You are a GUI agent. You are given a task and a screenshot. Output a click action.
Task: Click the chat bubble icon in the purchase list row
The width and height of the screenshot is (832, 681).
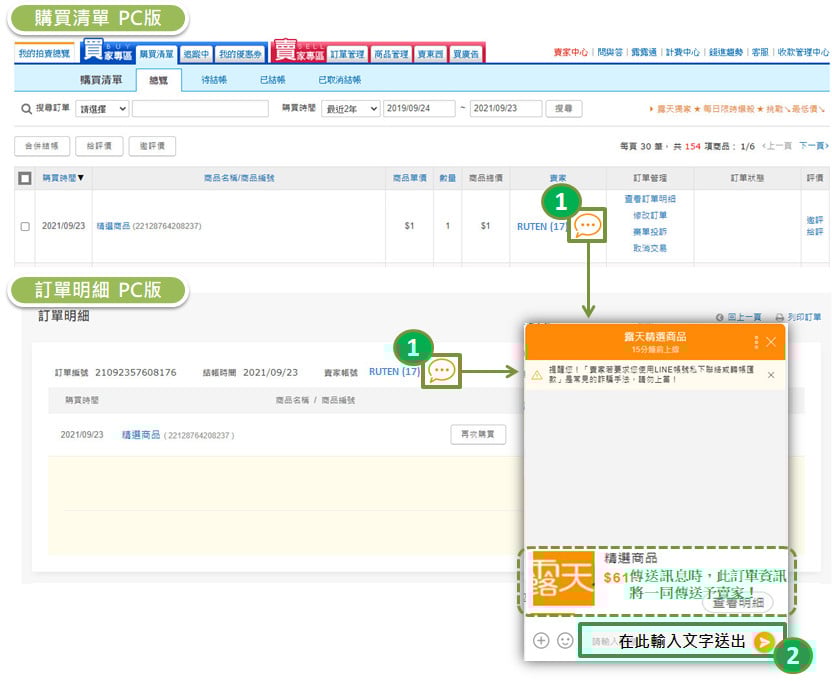588,226
